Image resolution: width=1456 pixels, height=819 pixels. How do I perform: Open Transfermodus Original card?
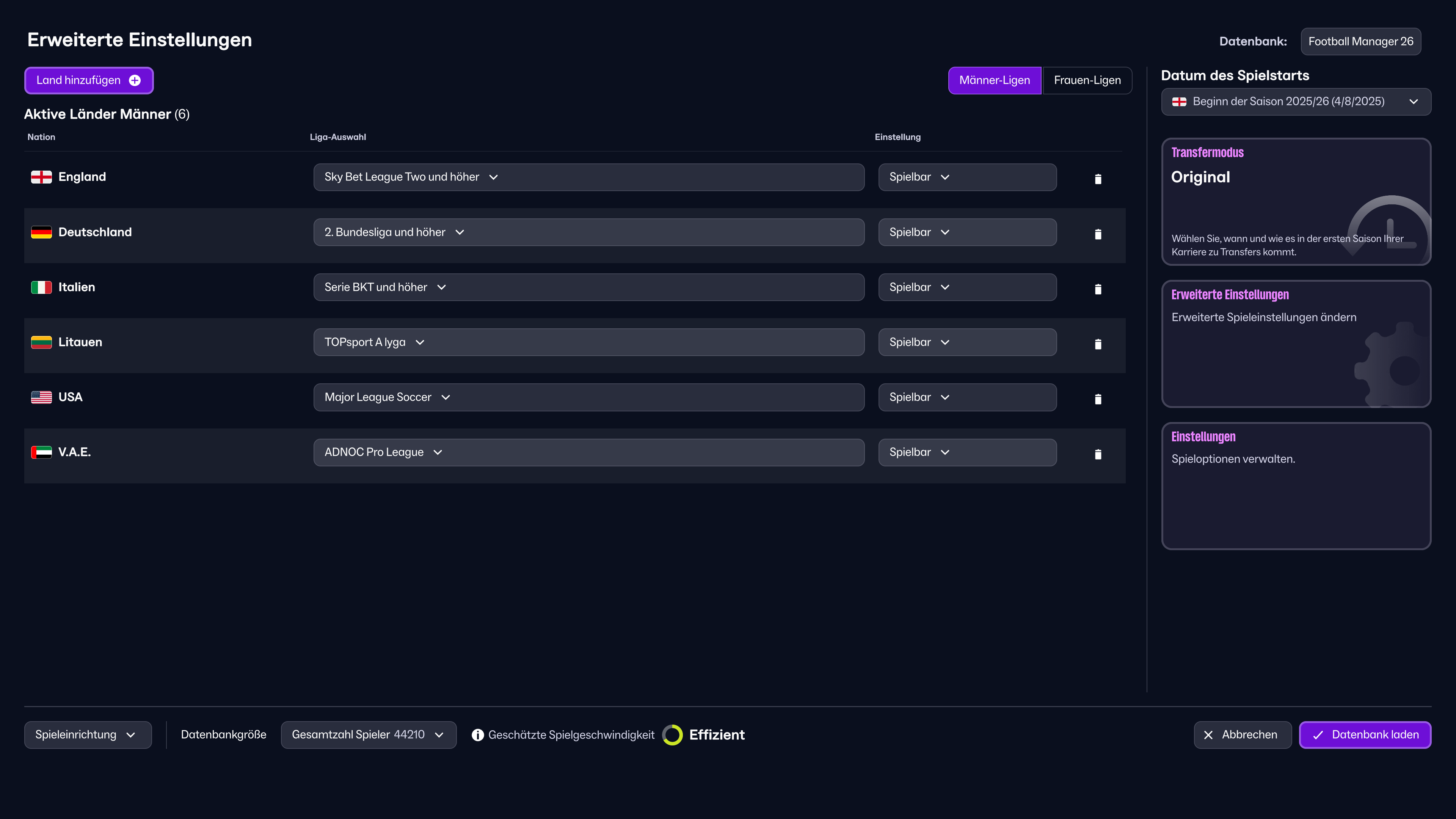[1296, 202]
